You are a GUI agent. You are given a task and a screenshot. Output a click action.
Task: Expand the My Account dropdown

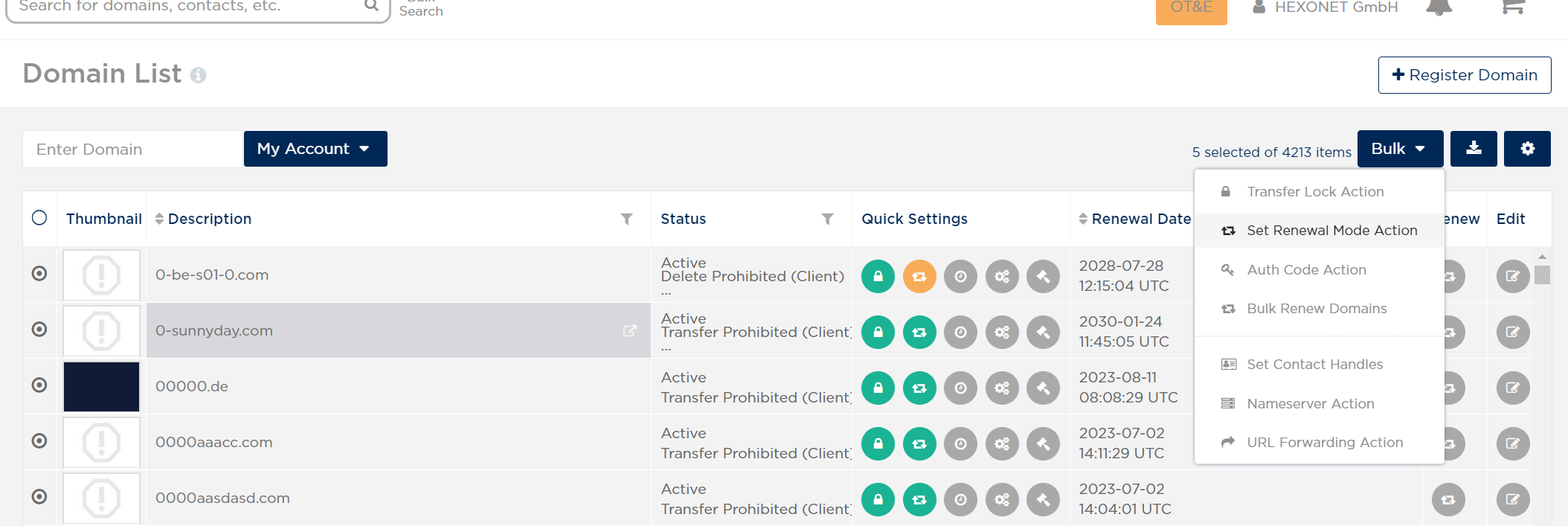(x=315, y=149)
